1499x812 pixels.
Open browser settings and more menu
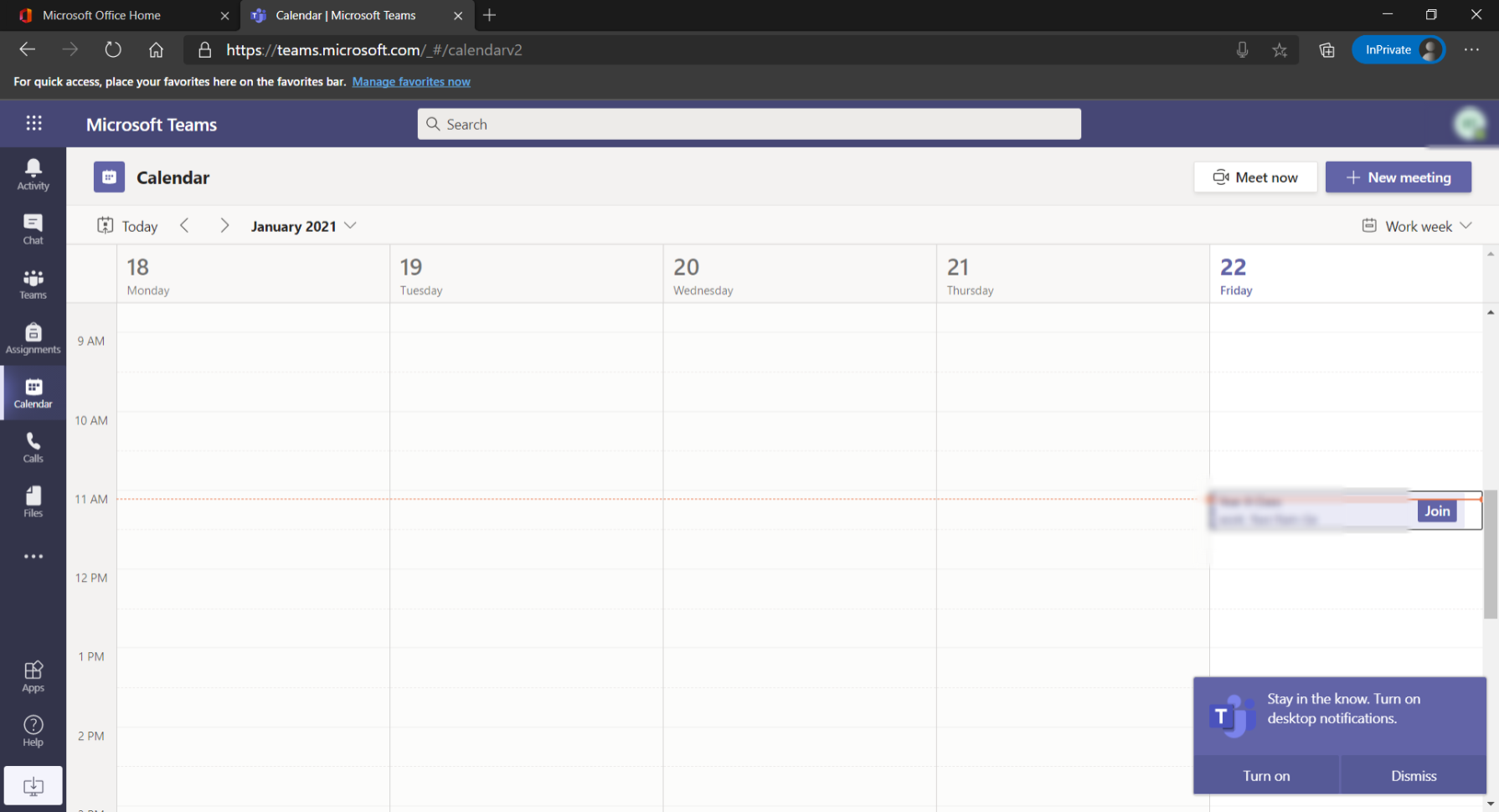[x=1471, y=50]
